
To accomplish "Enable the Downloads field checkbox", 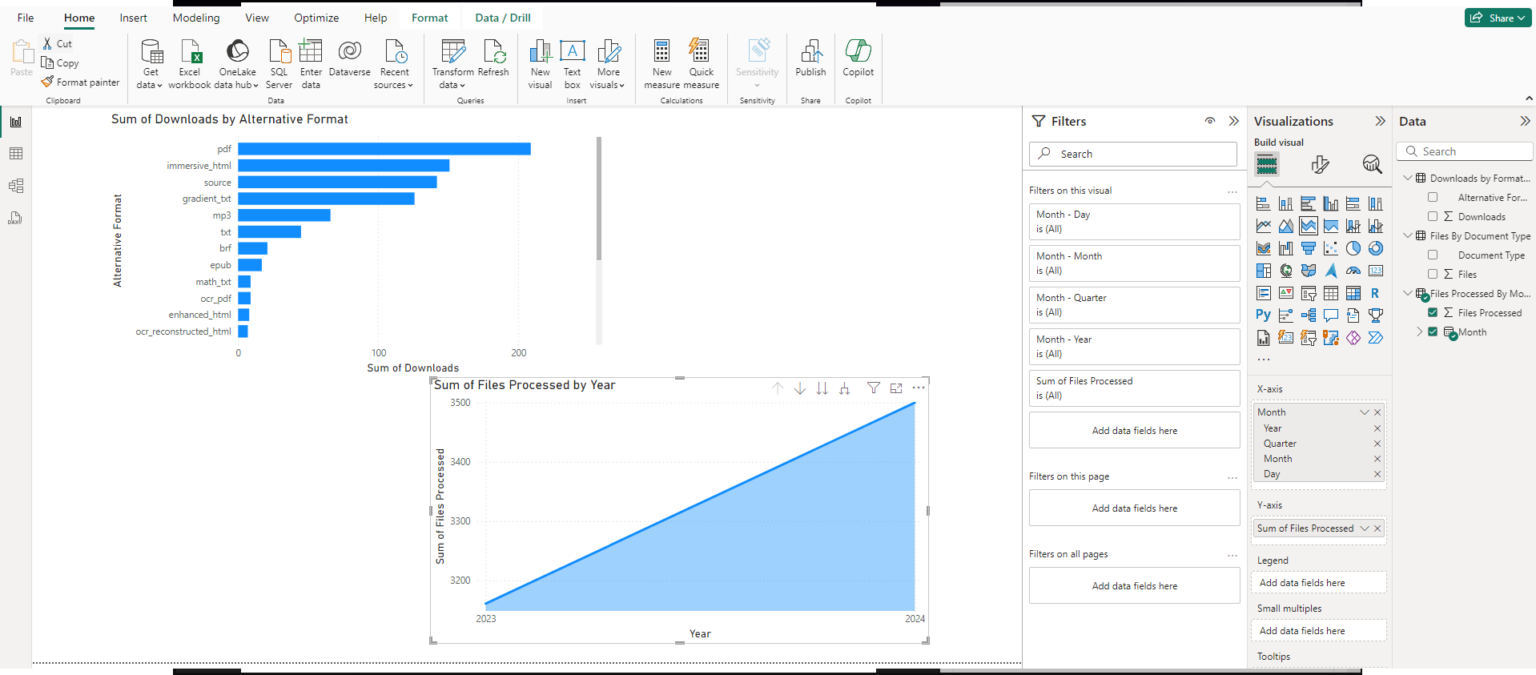I will (1432, 216).
